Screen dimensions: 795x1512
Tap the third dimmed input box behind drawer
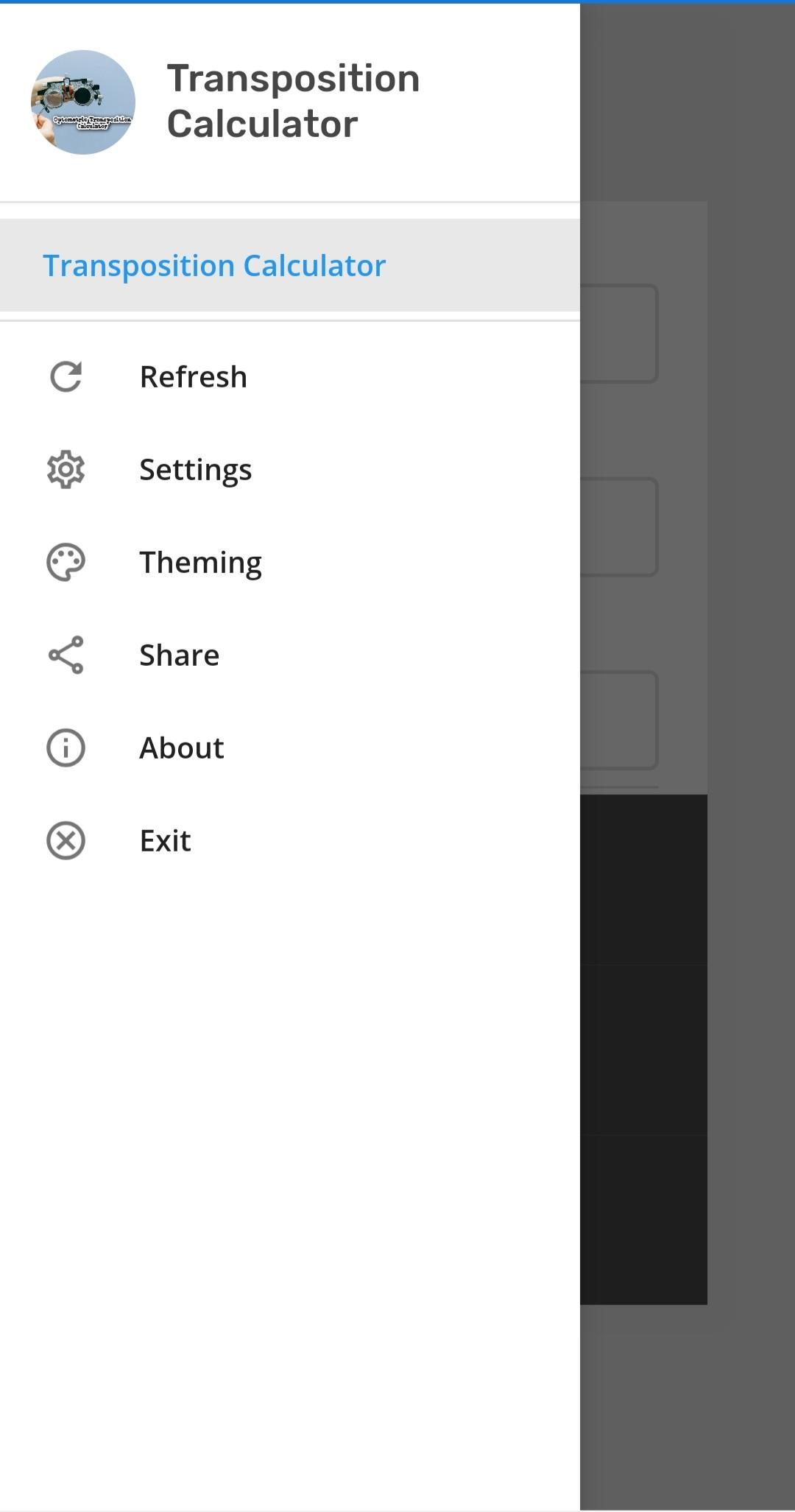click(x=618, y=720)
